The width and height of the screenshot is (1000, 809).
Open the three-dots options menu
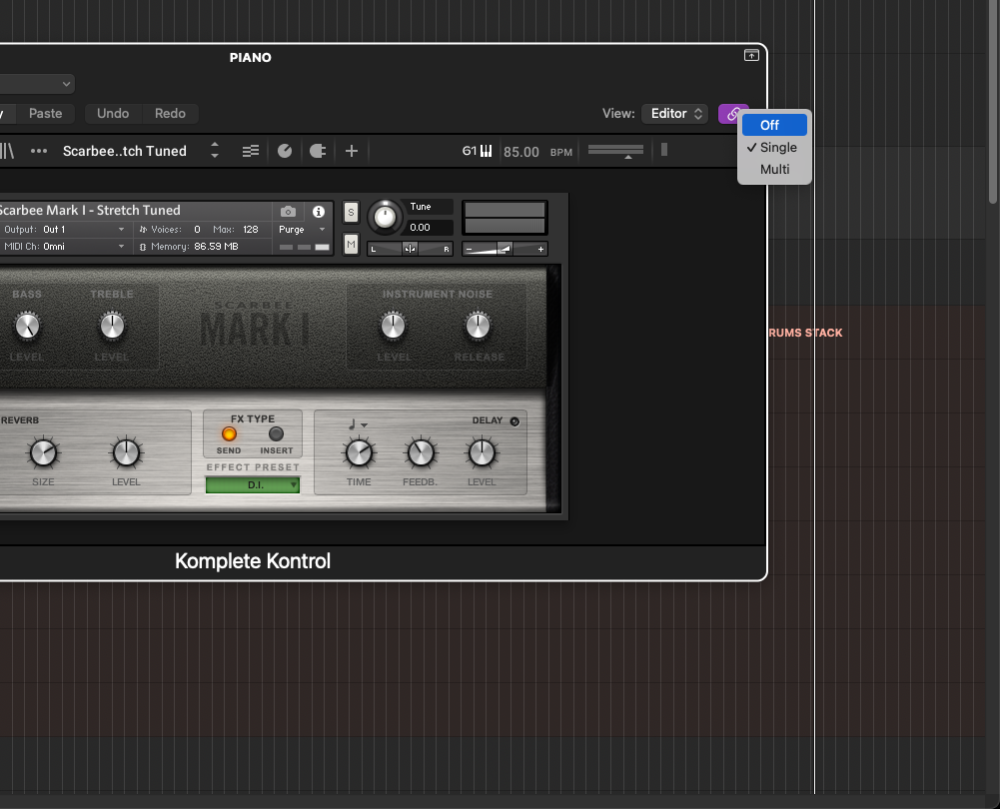(39, 151)
